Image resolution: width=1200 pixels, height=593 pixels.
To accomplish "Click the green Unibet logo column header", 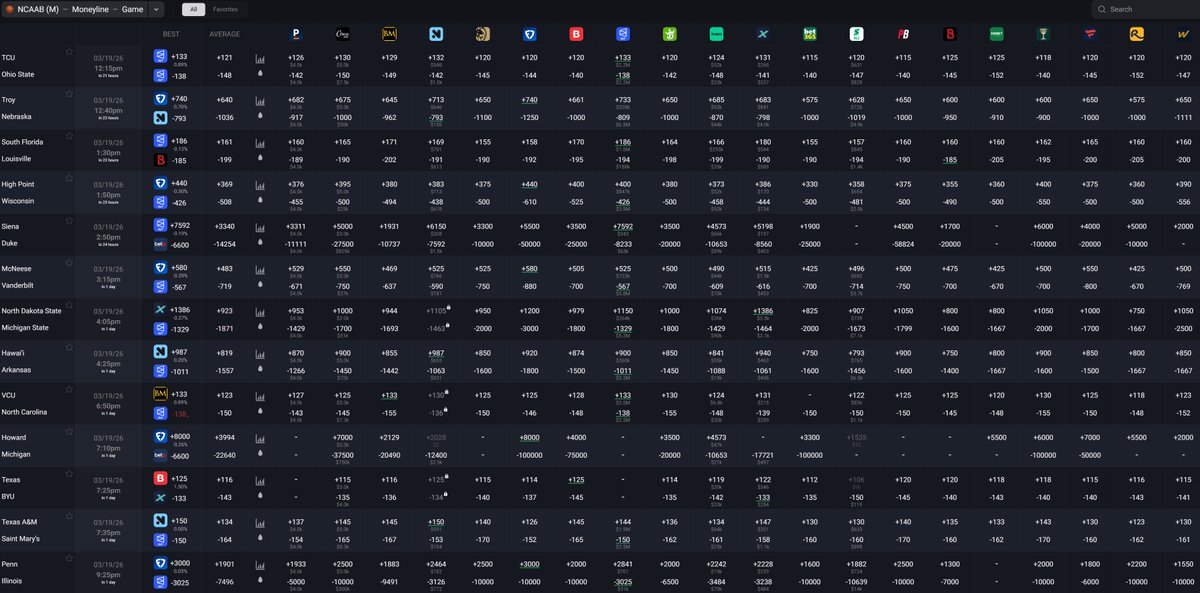I will [997, 34].
